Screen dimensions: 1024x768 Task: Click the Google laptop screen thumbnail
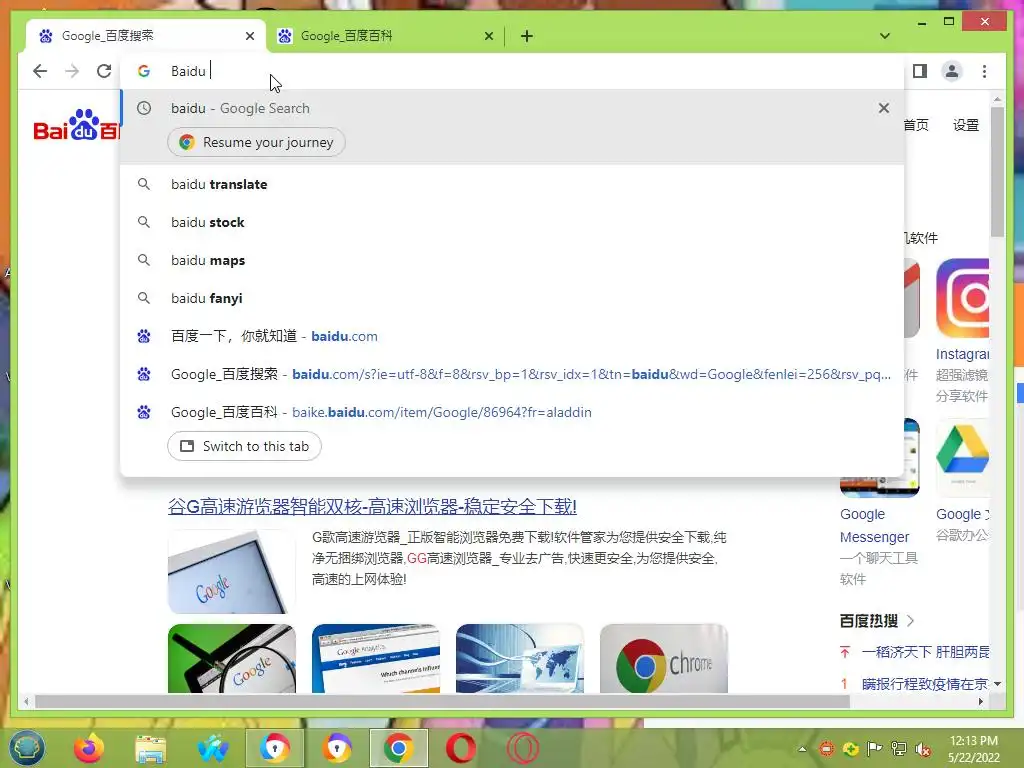pos(231,572)
